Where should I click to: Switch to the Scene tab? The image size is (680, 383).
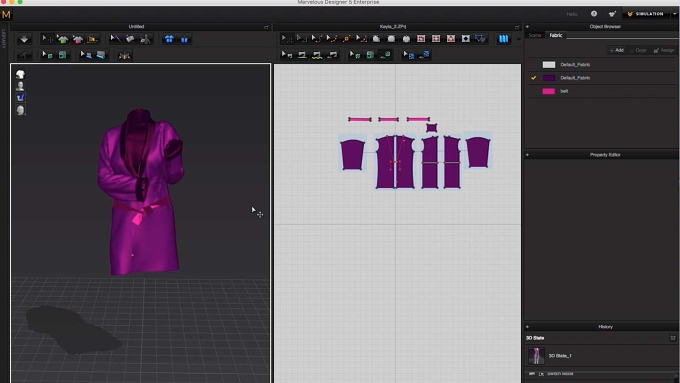click(535, 36)
